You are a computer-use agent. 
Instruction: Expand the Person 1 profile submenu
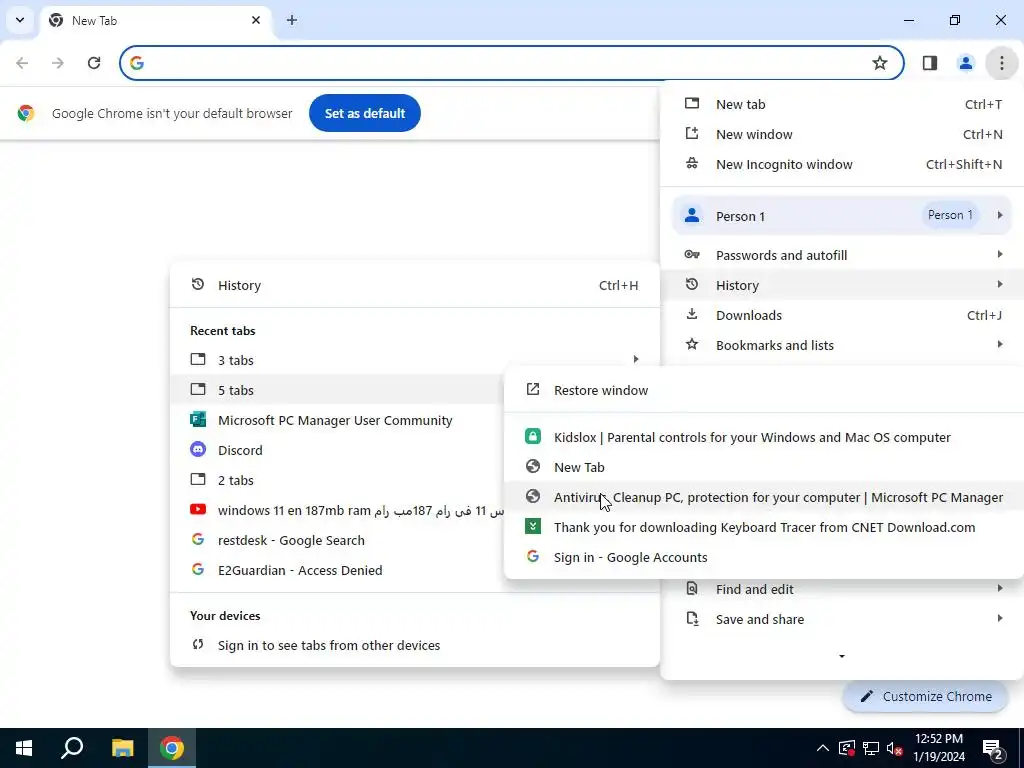click(x=842, y=216)
